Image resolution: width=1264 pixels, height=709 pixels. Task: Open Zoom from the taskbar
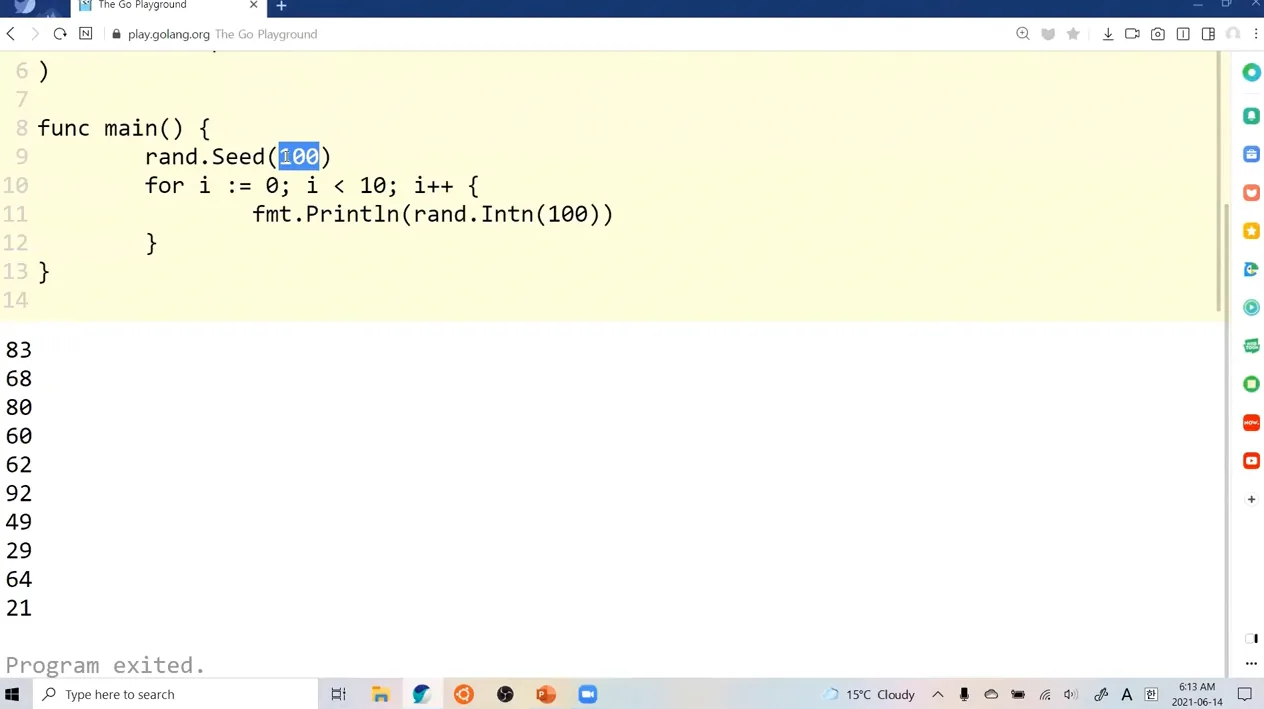click(588, 694)
